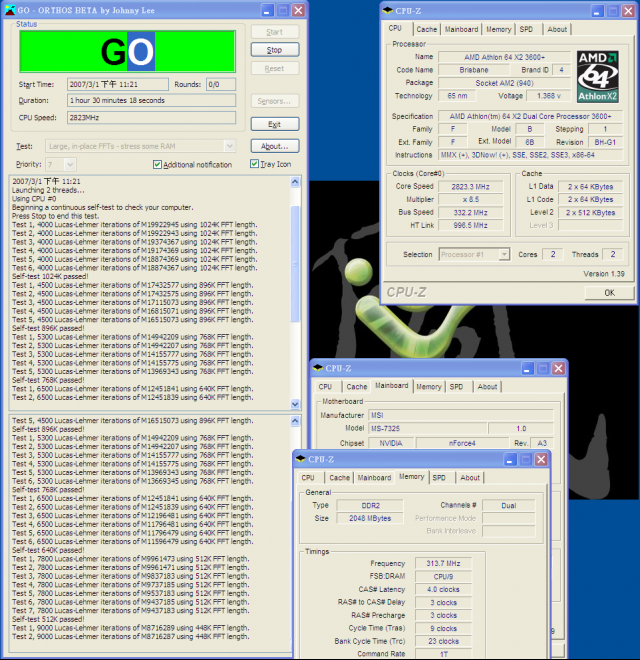Click the Exit button in Orthos
The image size is (640, 660).
click(x=275, y=124)
